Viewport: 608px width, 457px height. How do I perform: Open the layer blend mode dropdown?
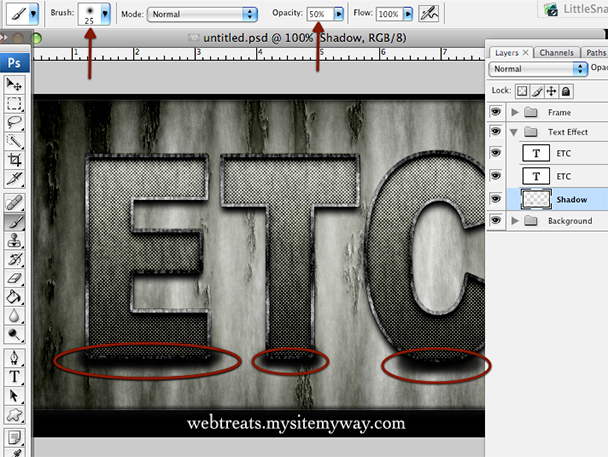coord(538,69)
